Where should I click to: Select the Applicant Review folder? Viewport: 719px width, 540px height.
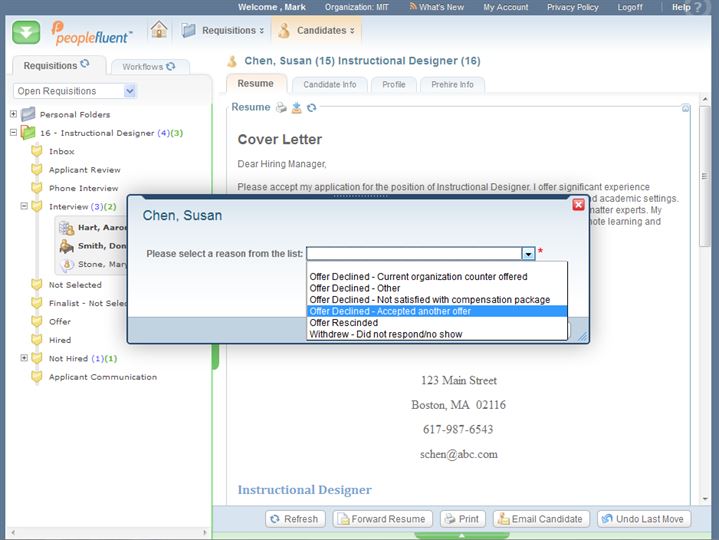(x=84, y=170)
